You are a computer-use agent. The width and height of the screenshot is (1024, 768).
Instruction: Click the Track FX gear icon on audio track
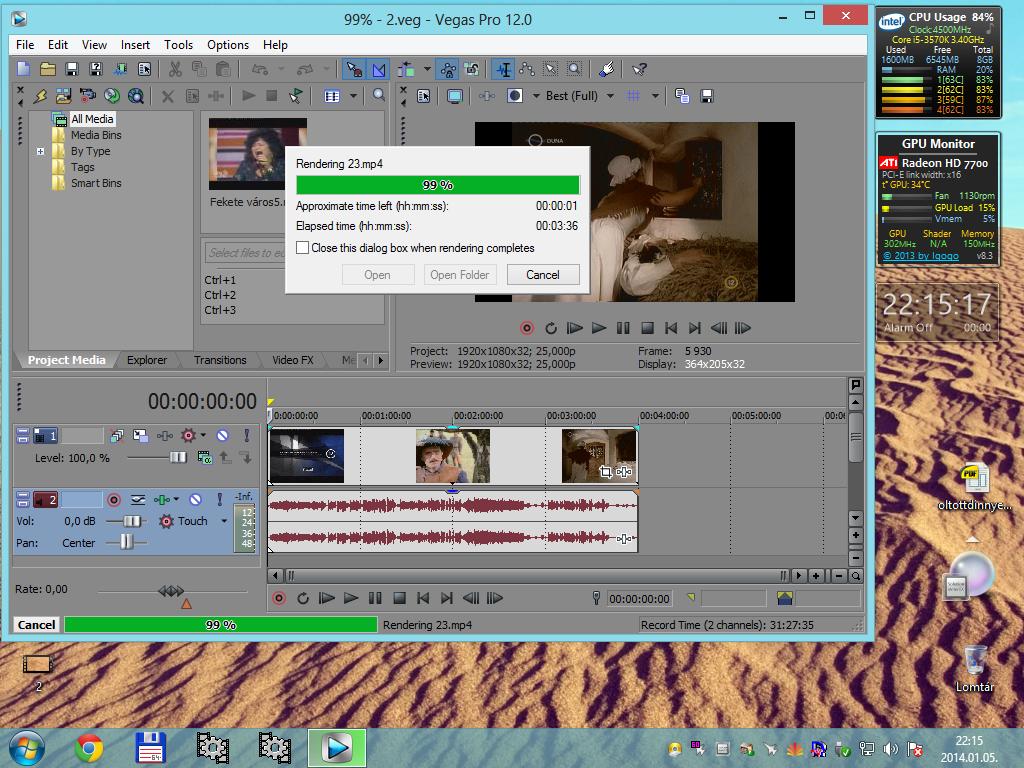[x=167, y=521]
